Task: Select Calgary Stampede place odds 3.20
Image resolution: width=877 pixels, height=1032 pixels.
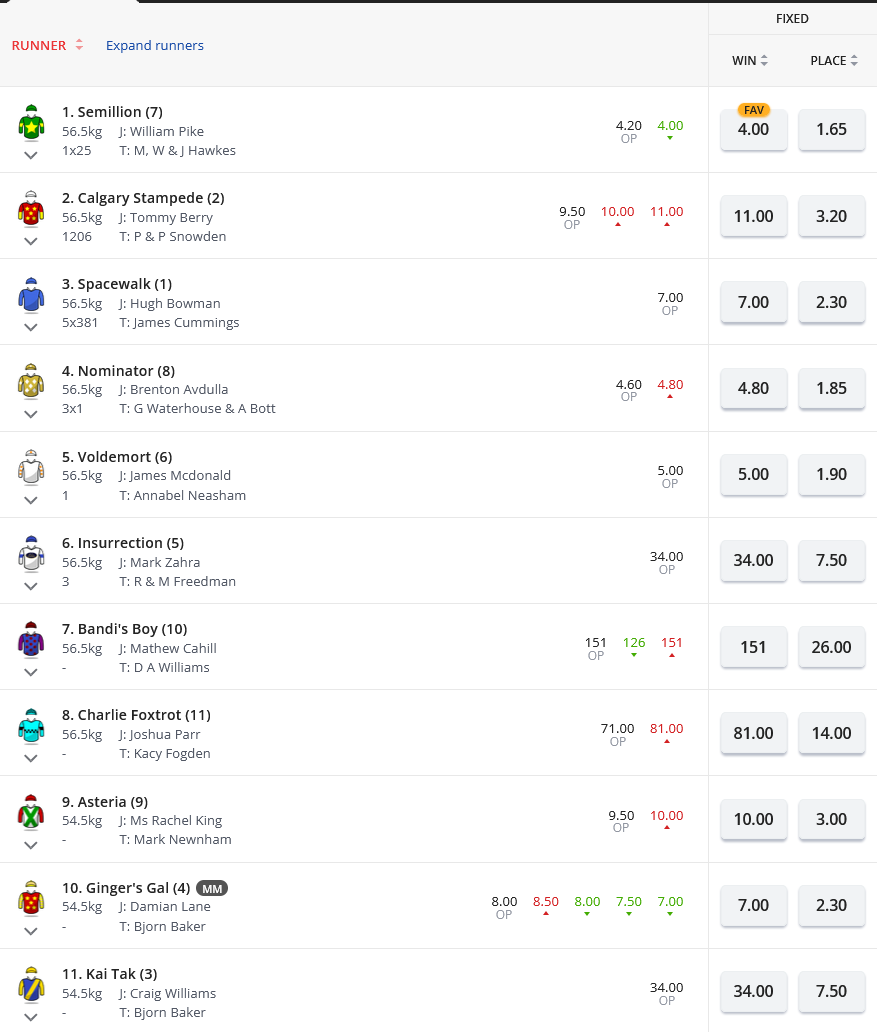Action: click(831, 216)
